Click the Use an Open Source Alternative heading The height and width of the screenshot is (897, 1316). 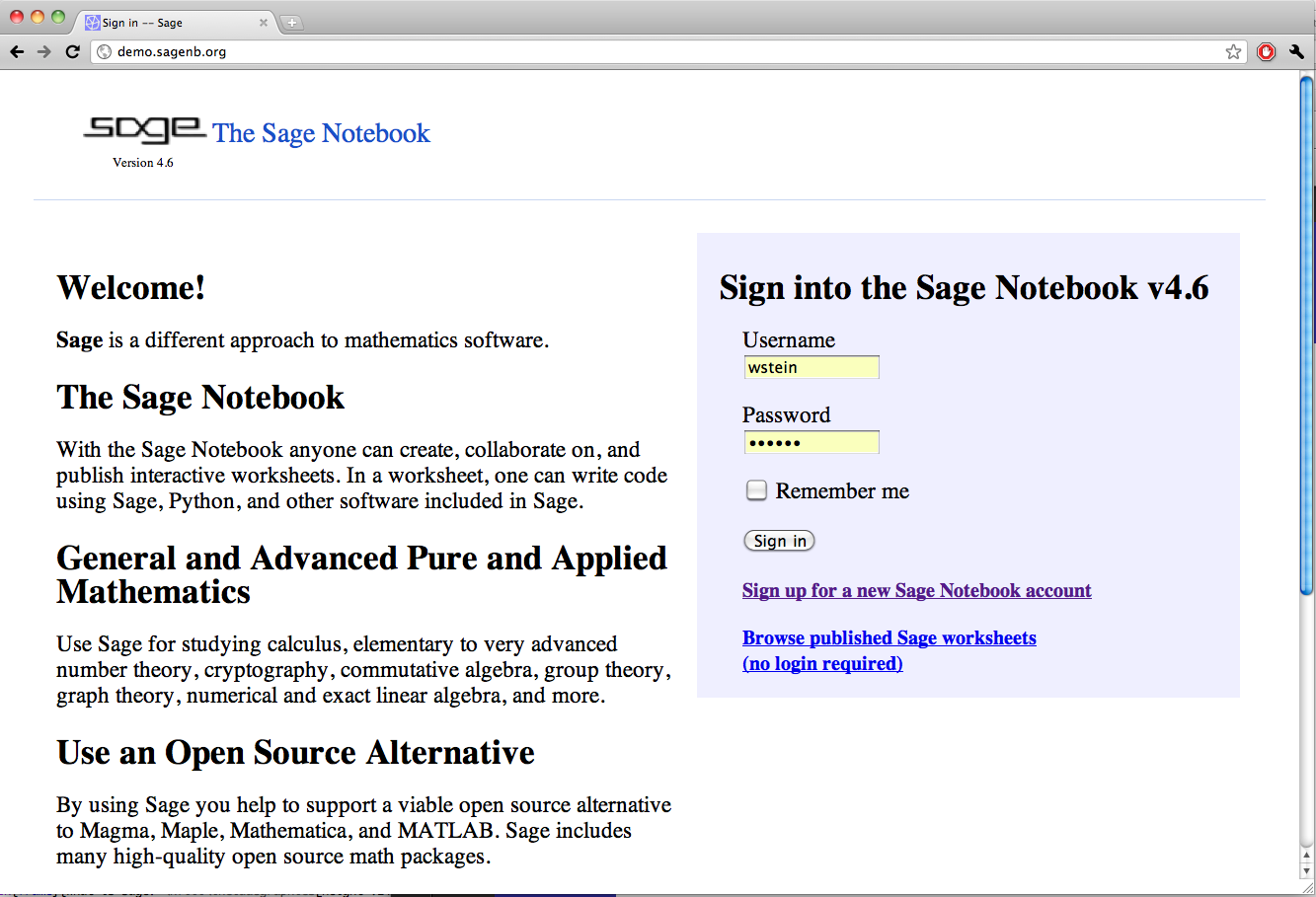(x=295, y=752)
